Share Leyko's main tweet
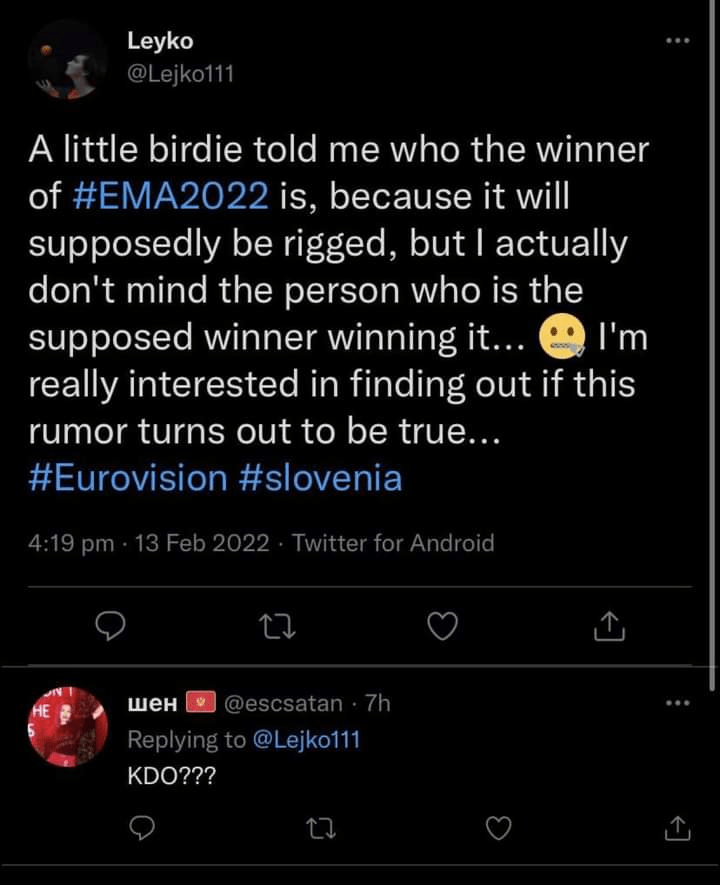720x885 pixels. (608, 625)
